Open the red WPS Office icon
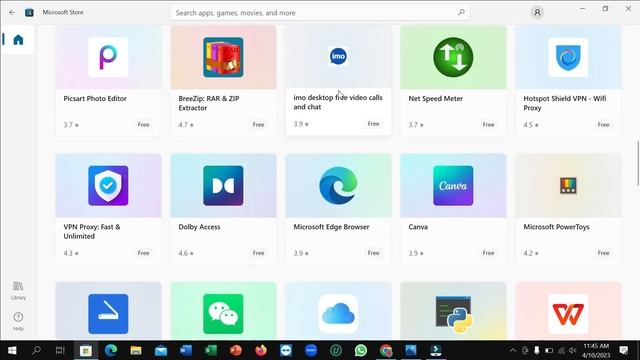The image size is (640, 360). 568,313
